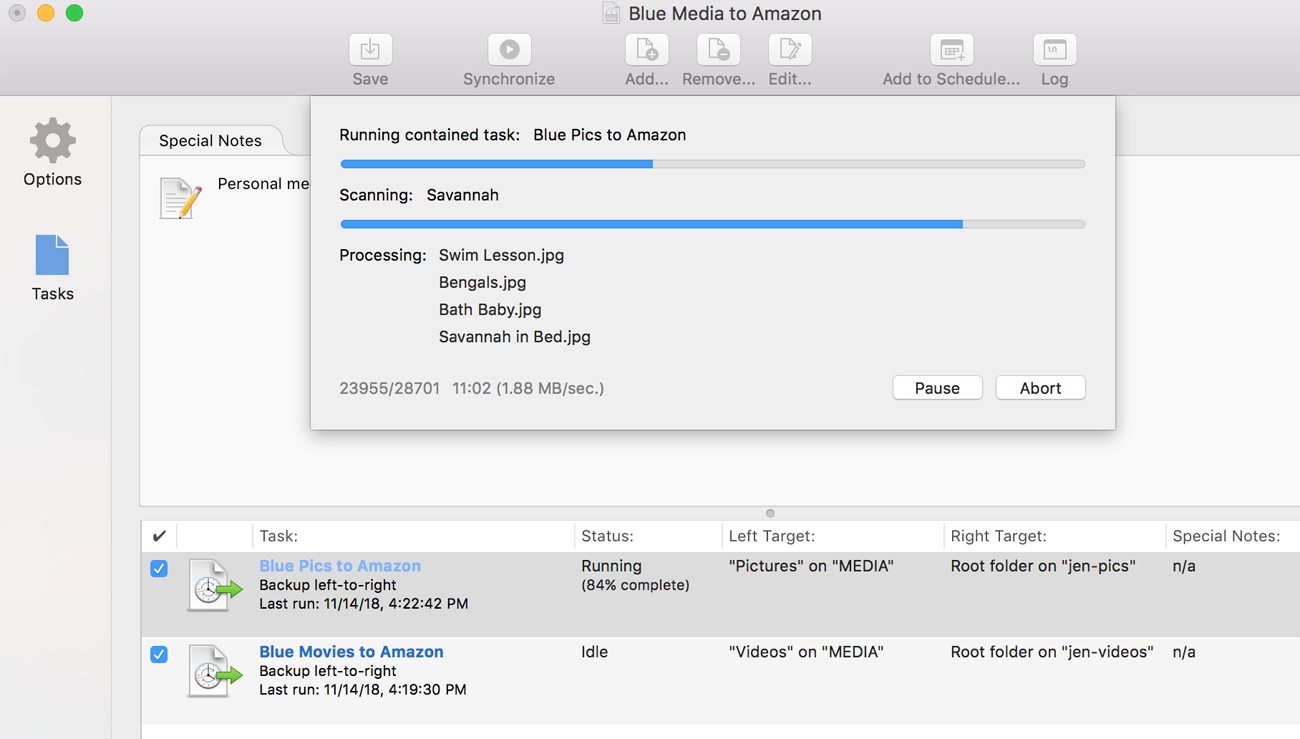The width and height of the screenshot is (1300, 739).
Task: Click Root folder on "jen-pics" cell
Action: [1043, 566]
